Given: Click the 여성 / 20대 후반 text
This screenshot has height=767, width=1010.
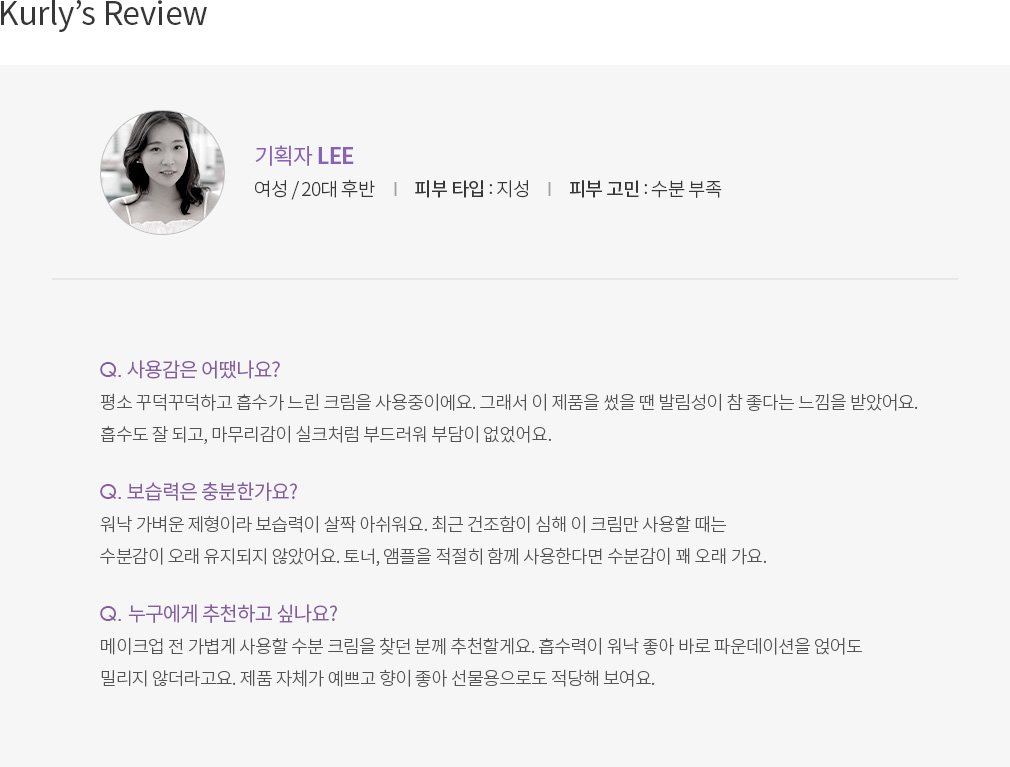Looking at the screenshot, I should tap(314, 189).
